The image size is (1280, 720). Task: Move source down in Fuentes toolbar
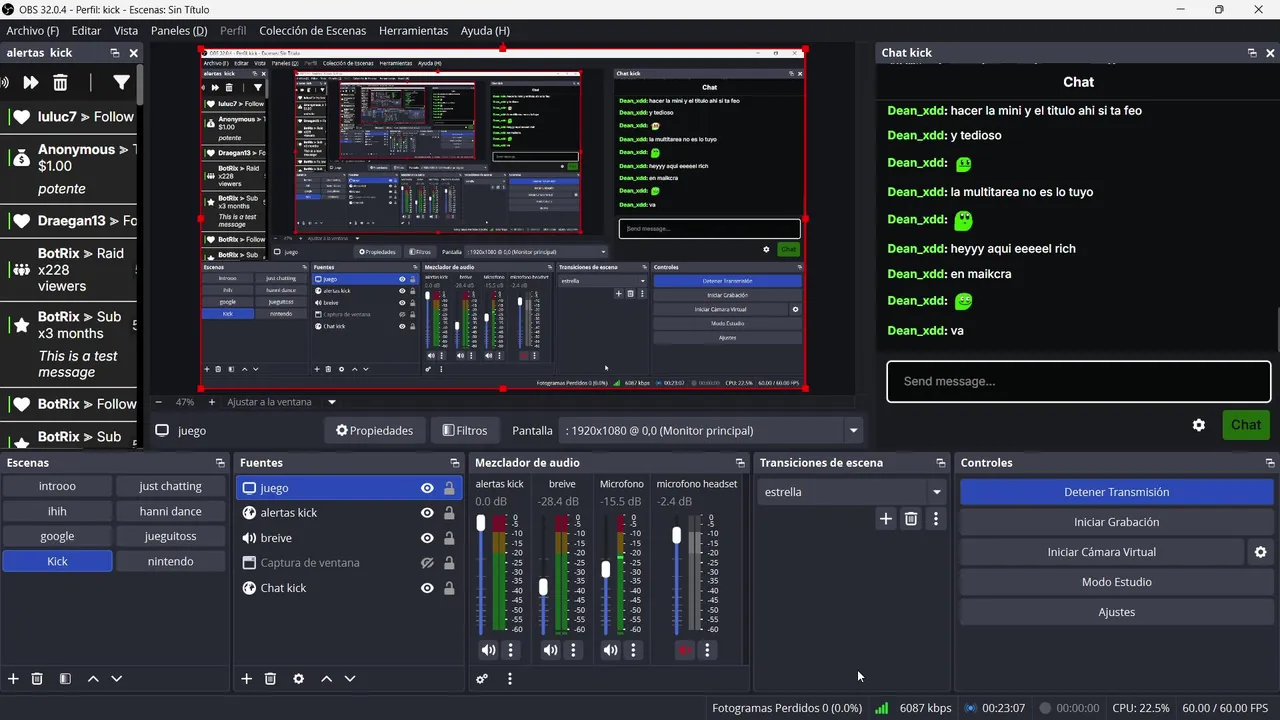point(350,678)
